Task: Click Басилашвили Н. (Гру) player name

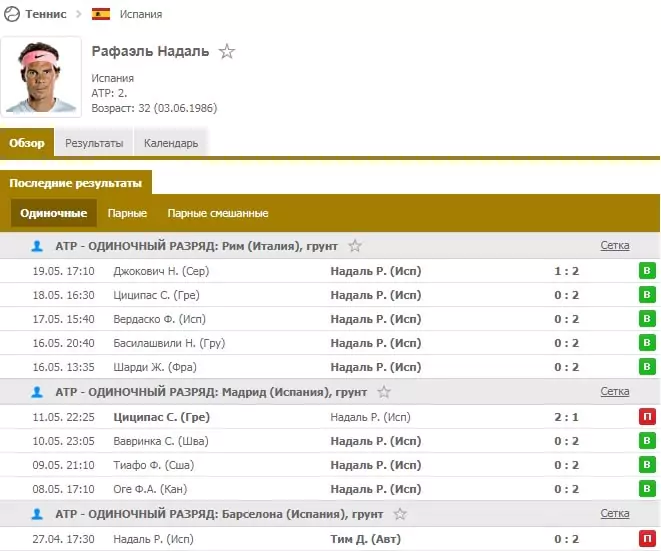Action: (169, 343)
